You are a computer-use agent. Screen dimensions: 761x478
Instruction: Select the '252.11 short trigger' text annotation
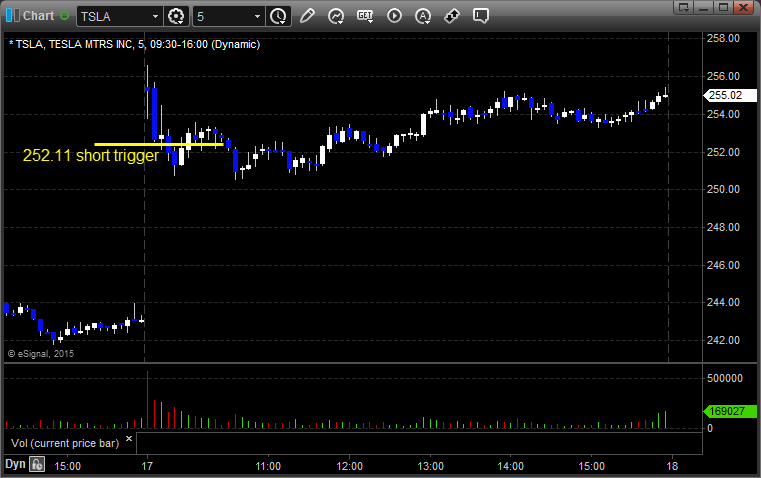tap(91, 155)
